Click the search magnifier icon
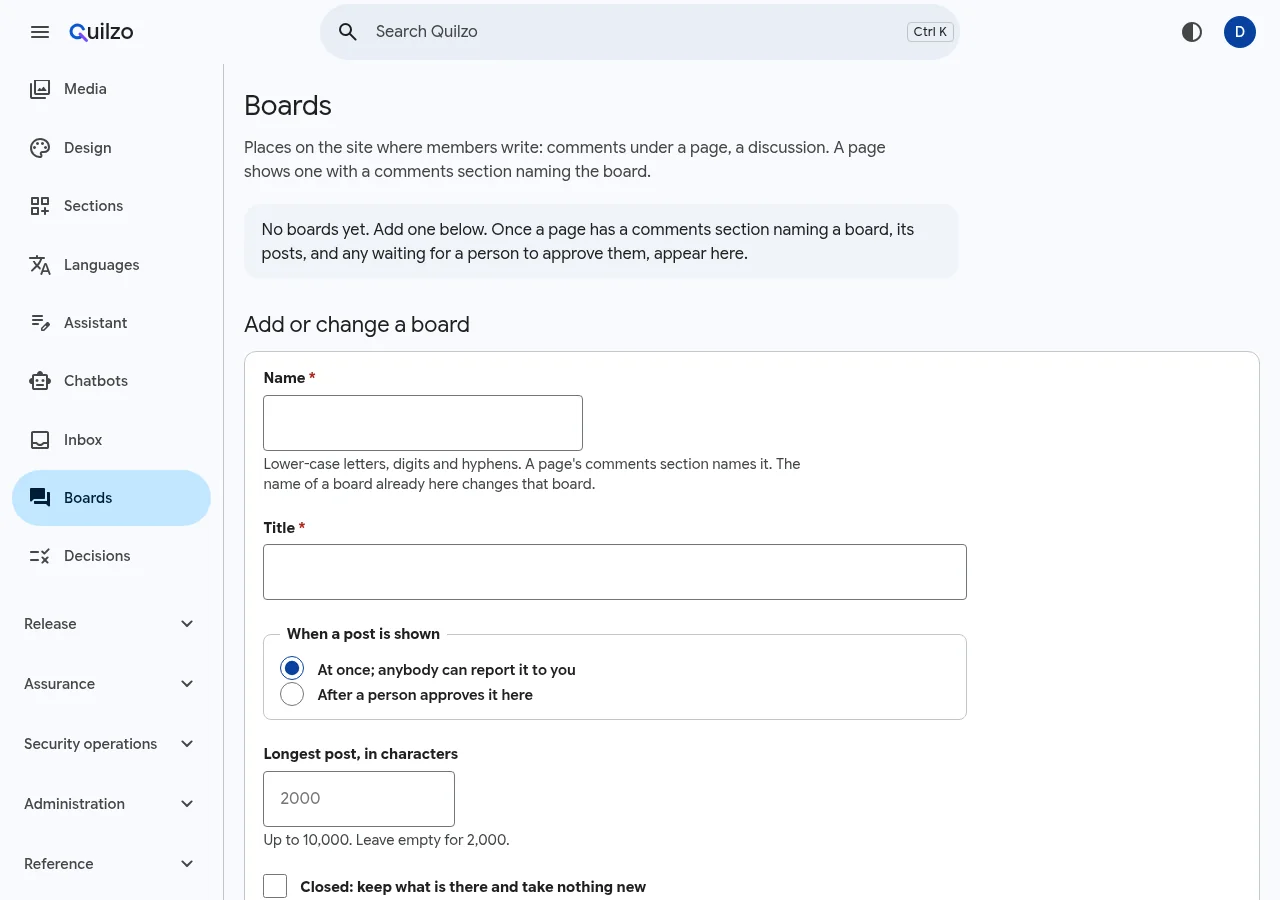Viewport: 1280px width, 900px height. [x=348, y=32]
